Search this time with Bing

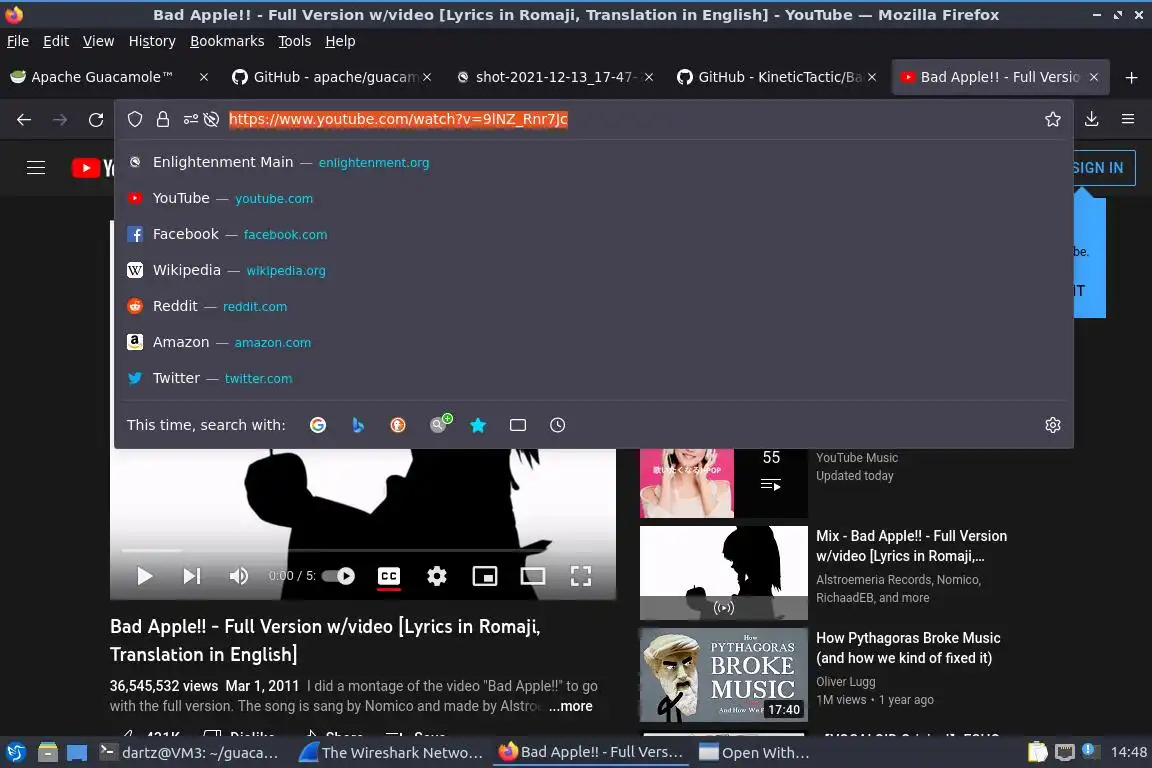(x=358, y=425)
